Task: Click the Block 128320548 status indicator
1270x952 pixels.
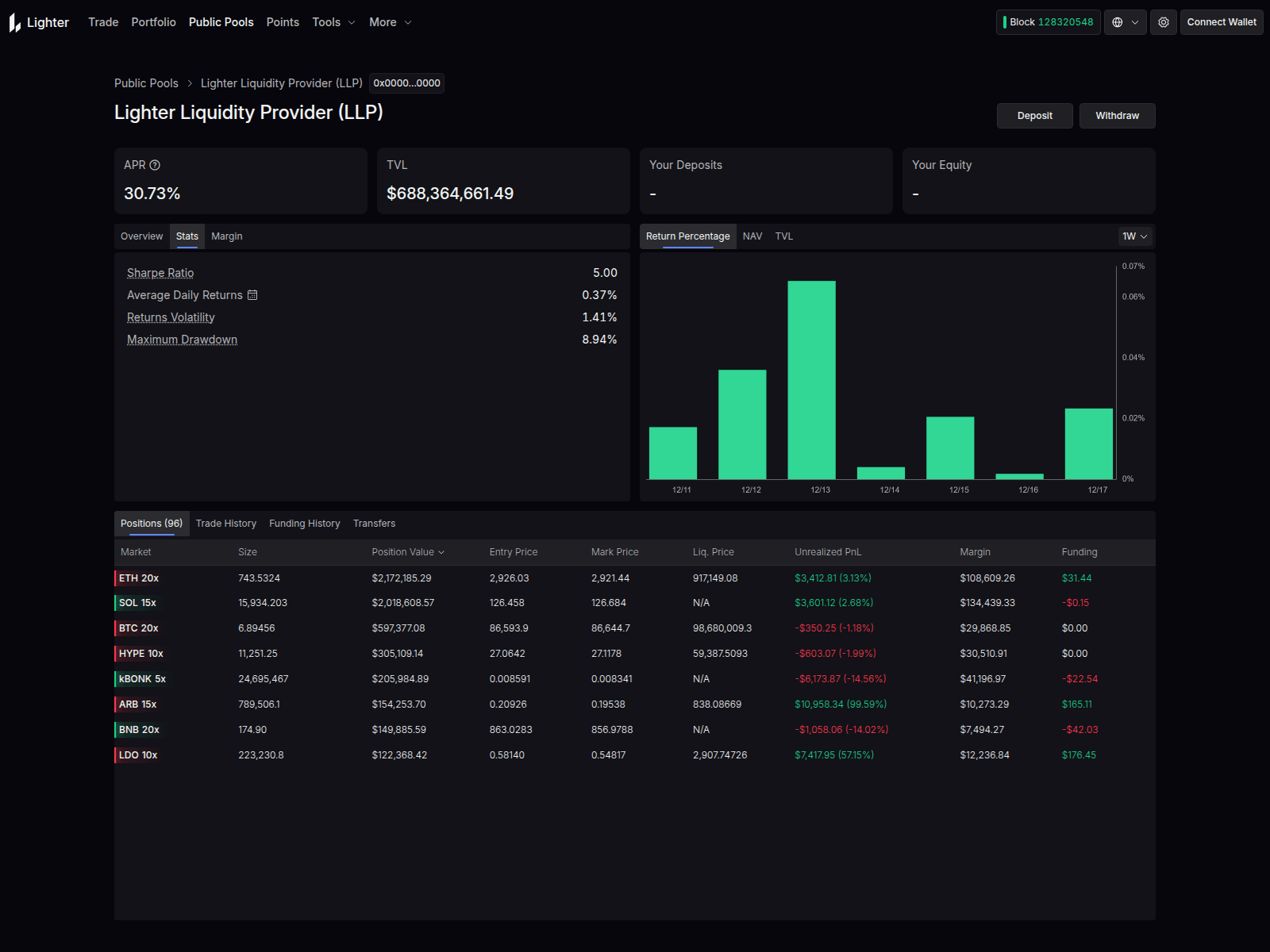Action: pyautogui.click(x=1048, y=22)
